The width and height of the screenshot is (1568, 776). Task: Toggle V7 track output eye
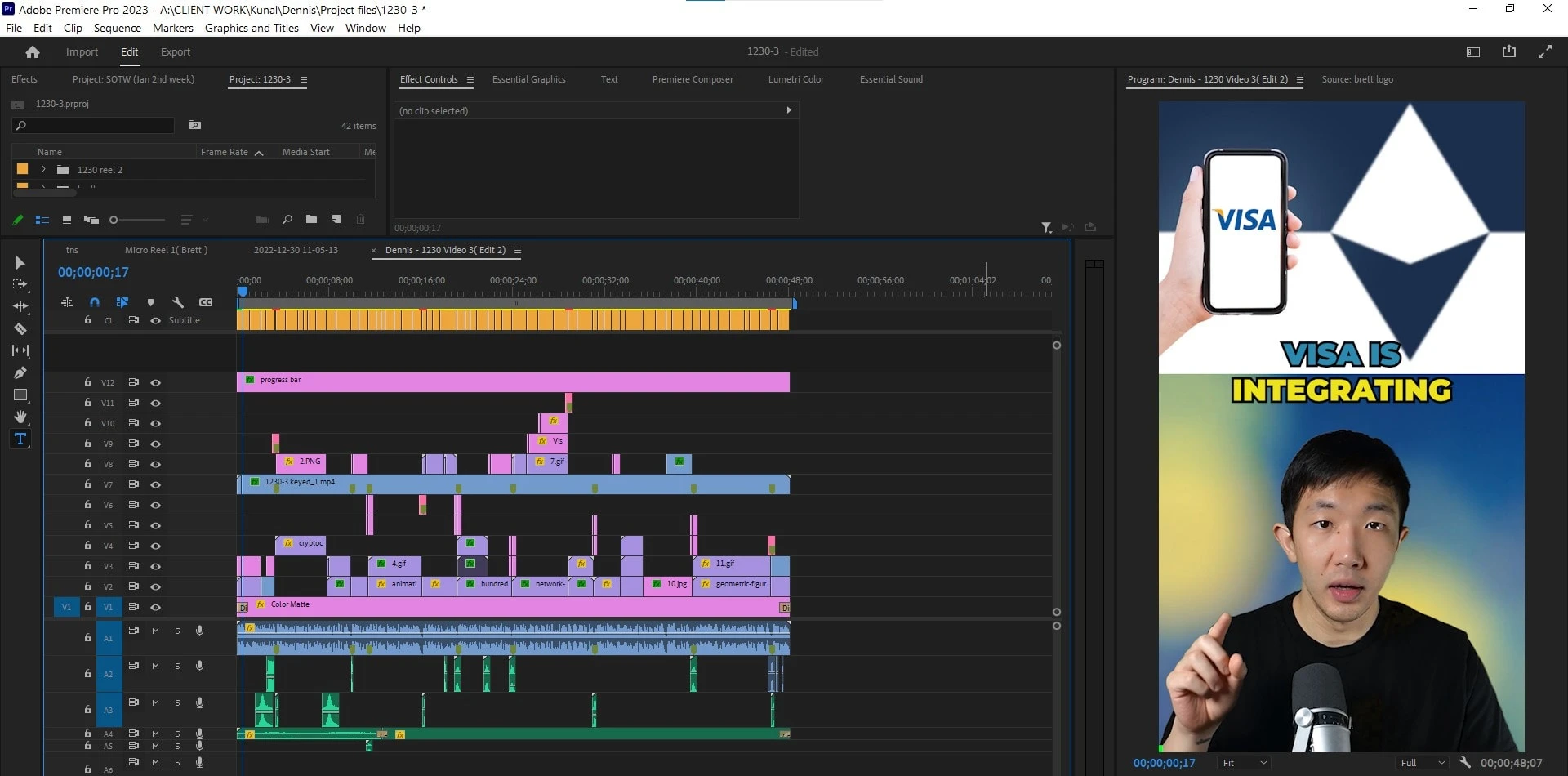click(155, 484)
